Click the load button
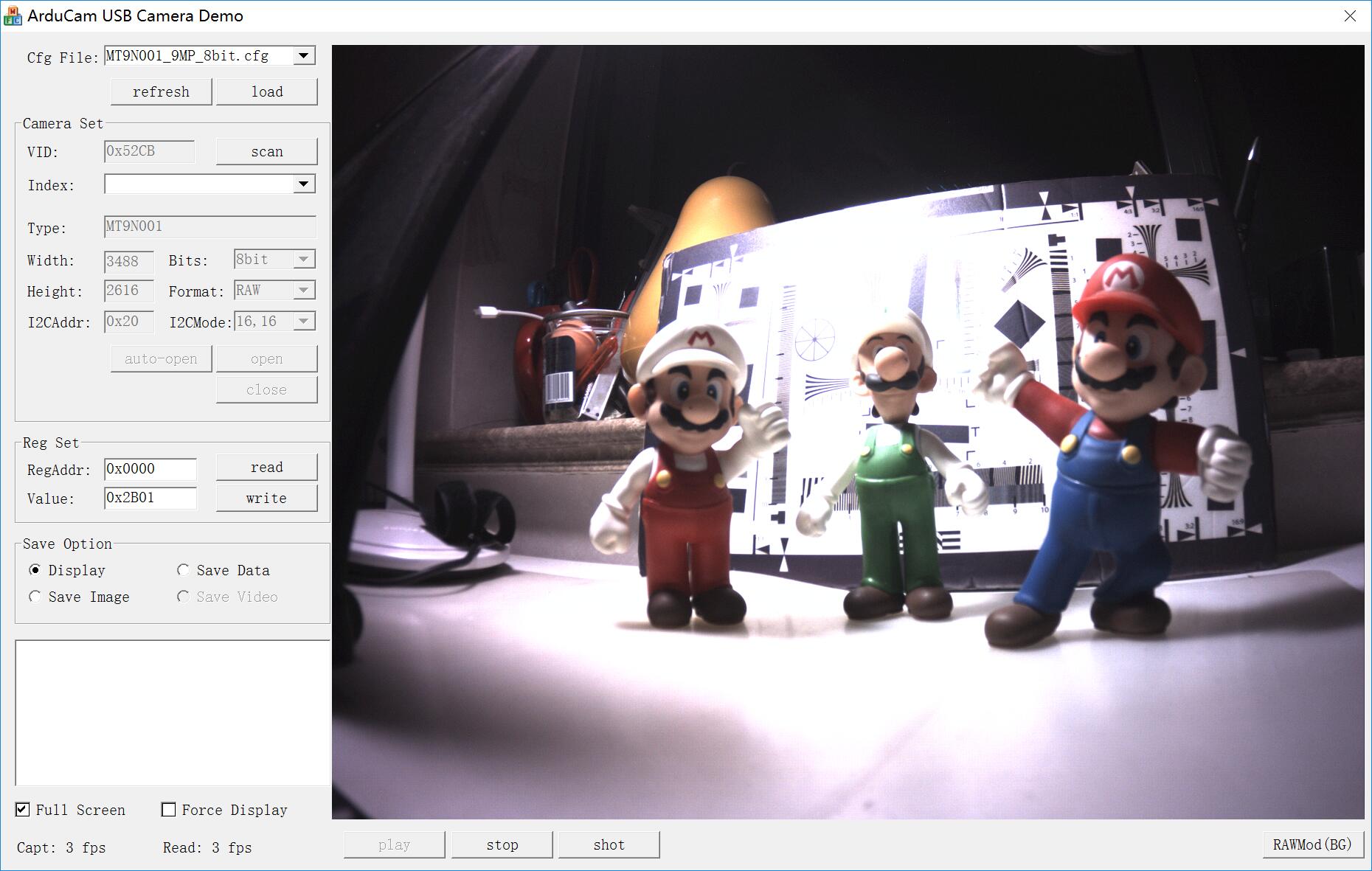This screenshot has width=1372, height=871. [x=267, y=91]
